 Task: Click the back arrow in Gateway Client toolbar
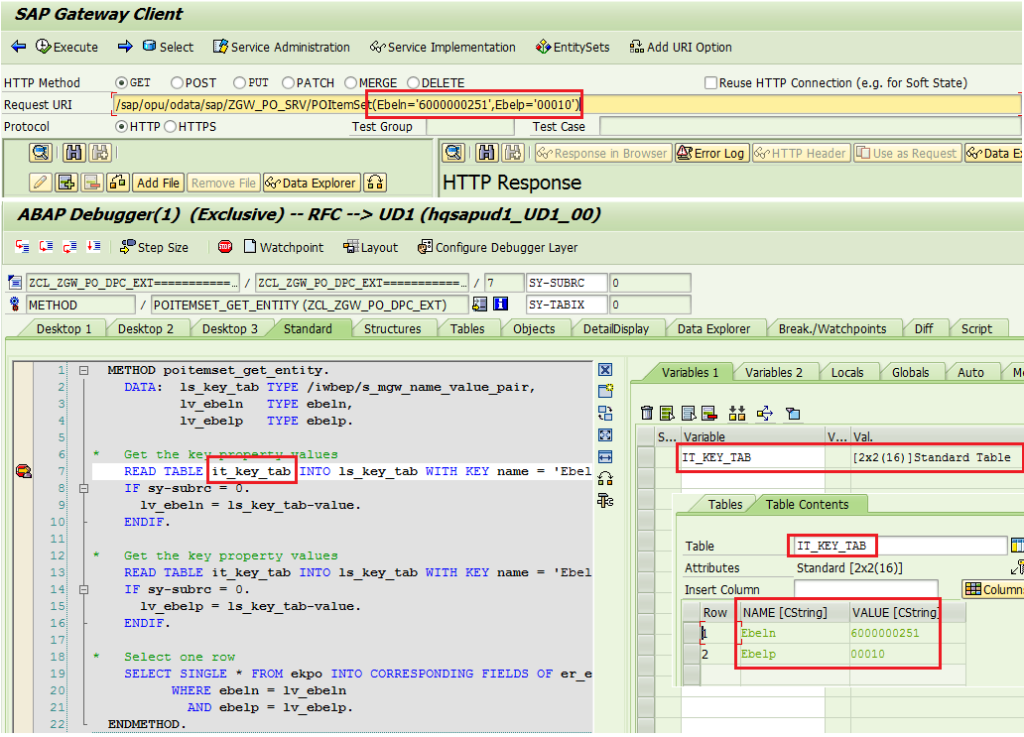pyautogui.click(x=18, y=46)
